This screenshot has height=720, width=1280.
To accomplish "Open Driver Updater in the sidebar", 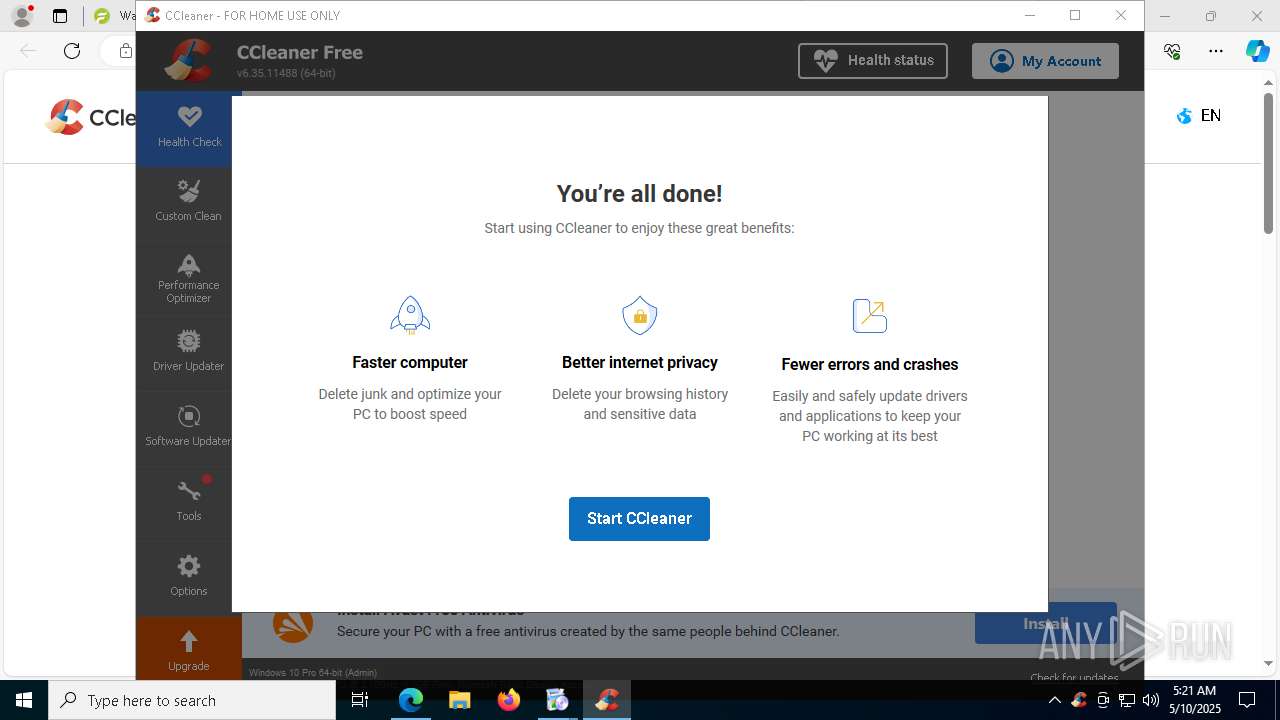I will coord(188,352).
